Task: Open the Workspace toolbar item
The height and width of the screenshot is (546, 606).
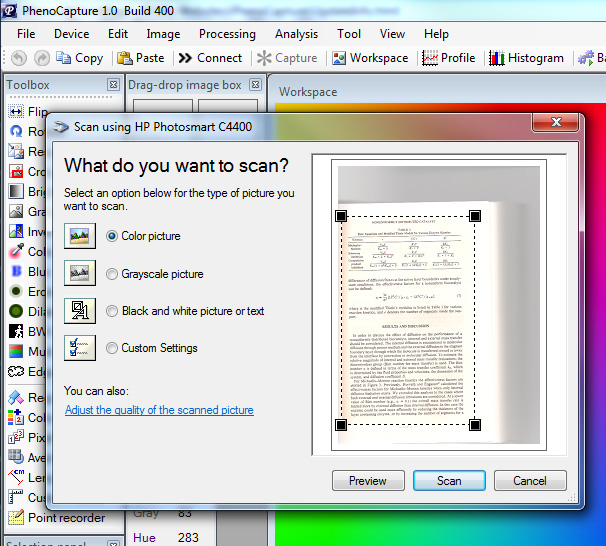Action: 368,58
